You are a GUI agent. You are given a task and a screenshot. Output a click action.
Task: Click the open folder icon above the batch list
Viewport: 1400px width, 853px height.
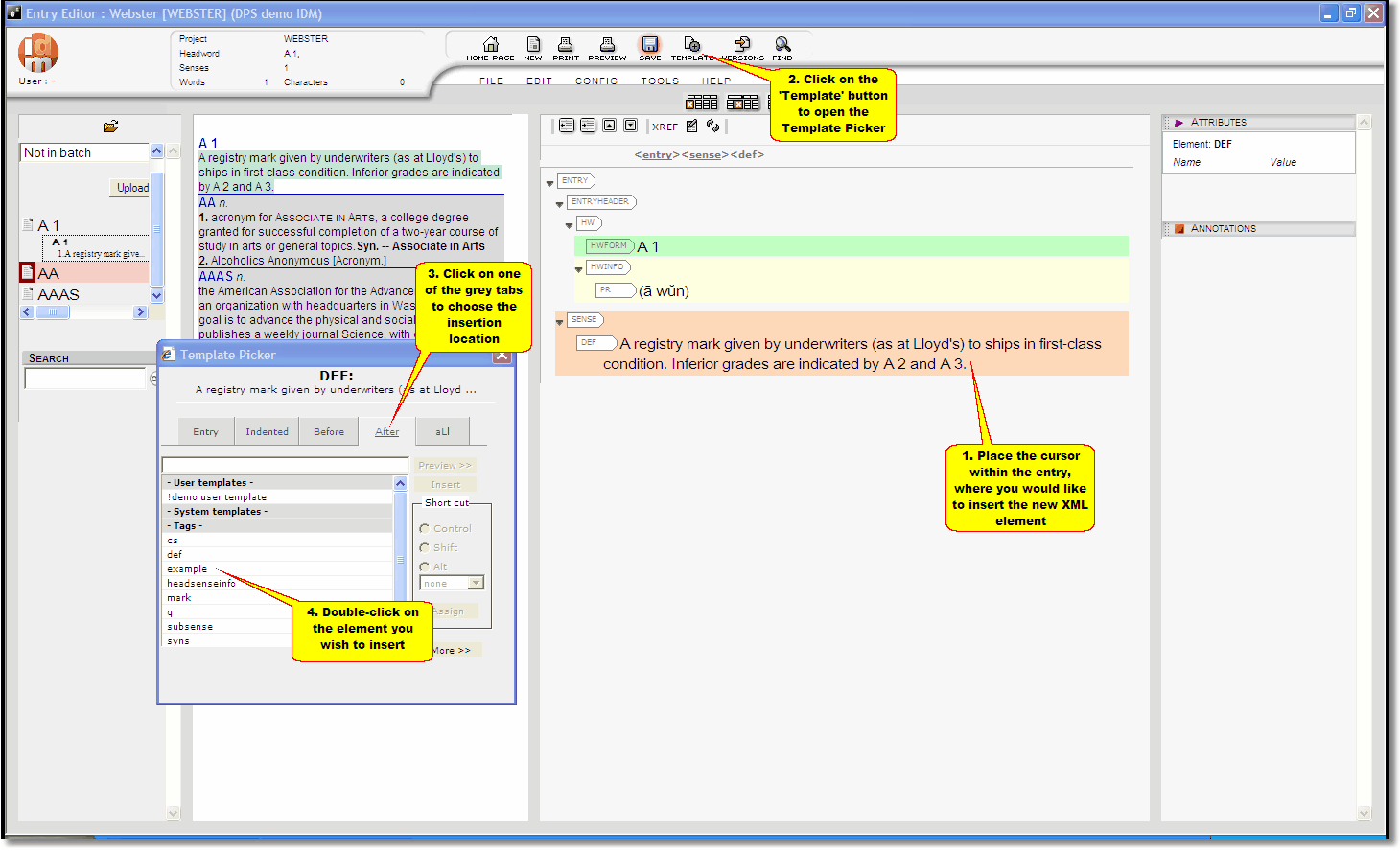(x=111, y=127)
